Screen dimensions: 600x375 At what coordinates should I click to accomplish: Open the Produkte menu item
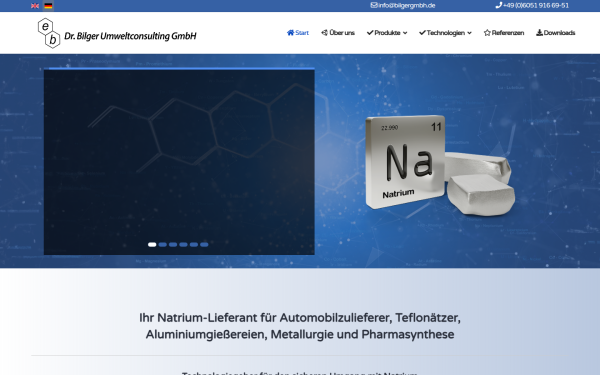[387, 33]
